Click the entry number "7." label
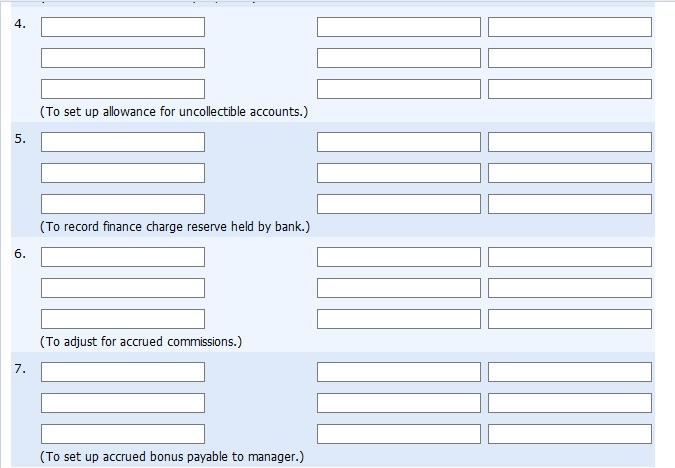Image resolution: width=675 pixels, height=468 pixels. pyautogui.click(x=20, y=369)
